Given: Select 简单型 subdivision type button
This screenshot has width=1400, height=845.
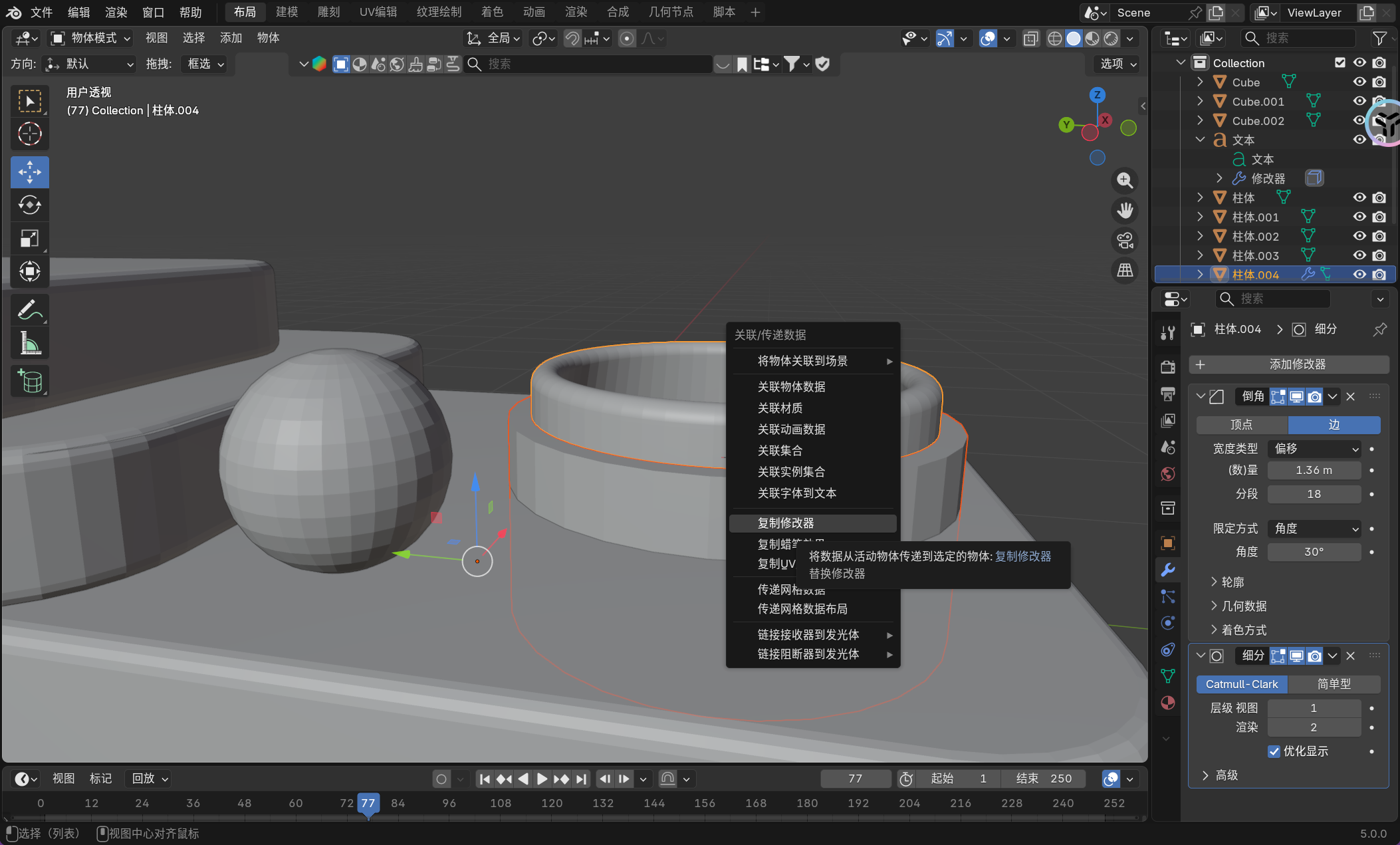Looking at the screenshot, I should (x=1334, y=684).
